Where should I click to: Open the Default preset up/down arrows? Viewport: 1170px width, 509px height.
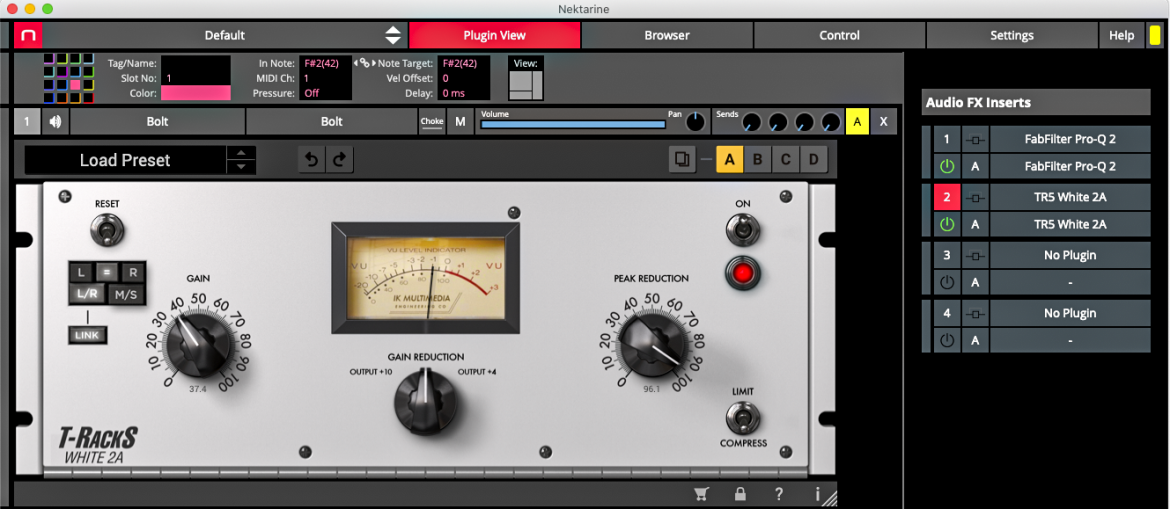[x=392, y=35]
